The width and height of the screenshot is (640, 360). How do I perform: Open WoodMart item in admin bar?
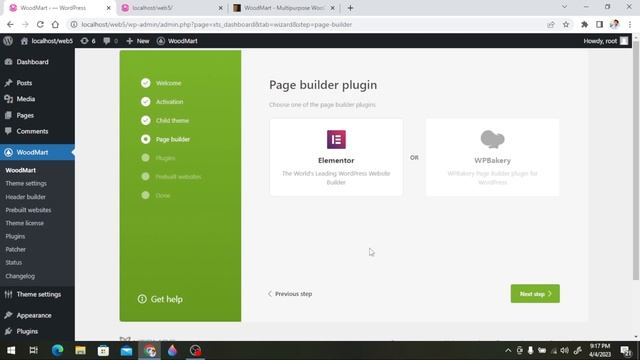(x=177, y=41)
